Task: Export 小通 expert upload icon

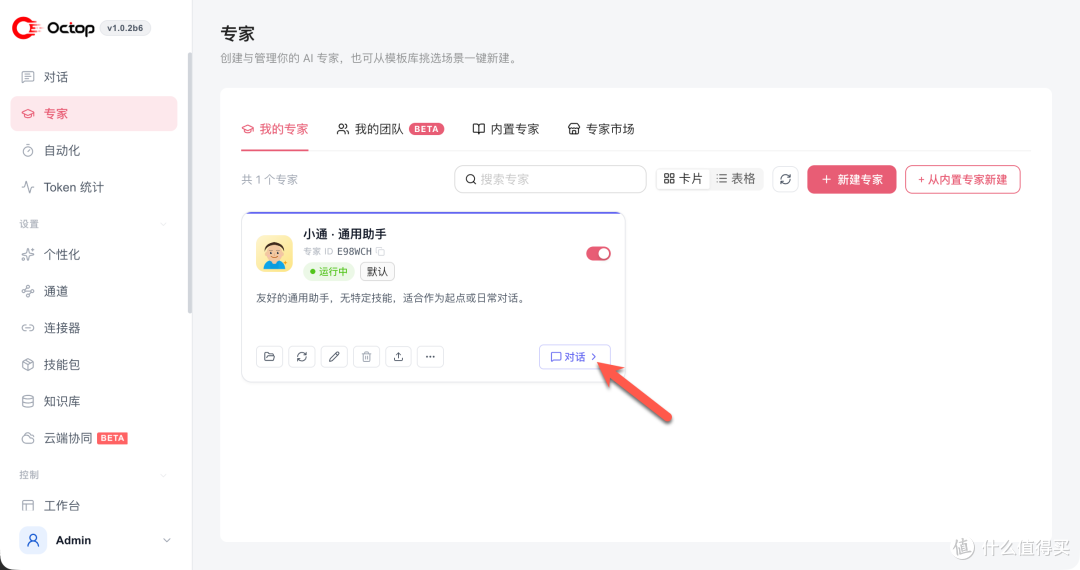Action: coord(398,357)
